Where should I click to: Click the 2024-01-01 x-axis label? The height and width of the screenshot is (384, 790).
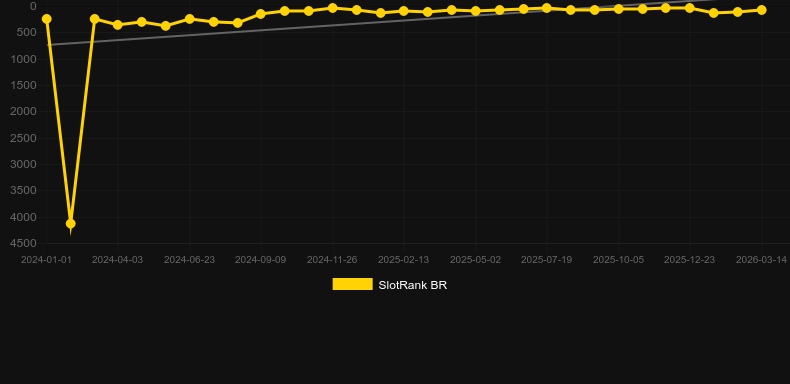pyautogui.click(x=46, y=260)
